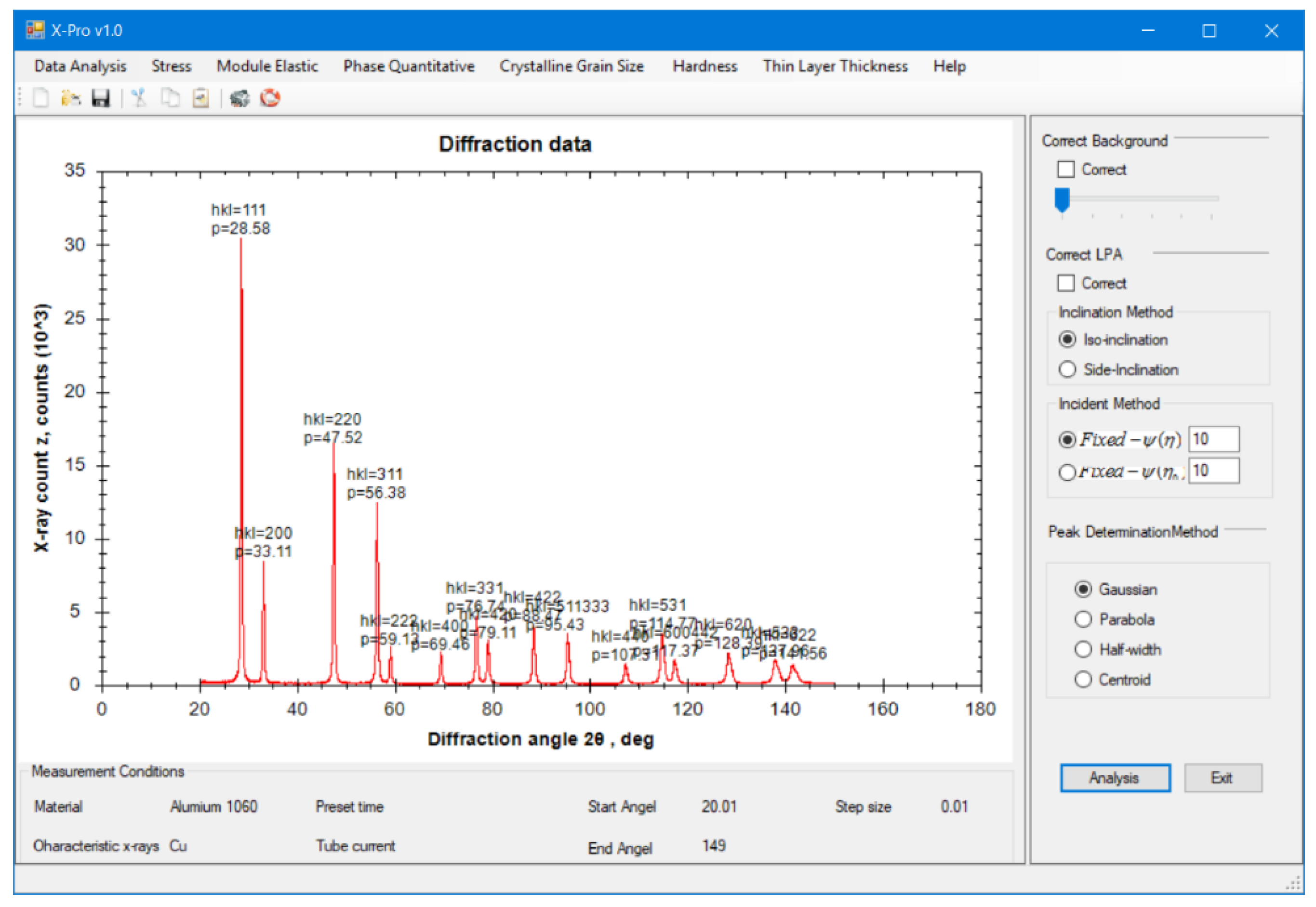Pick Half-width peak determination option
Screen dimensions: 1316x907
[x=1083, y=650]
